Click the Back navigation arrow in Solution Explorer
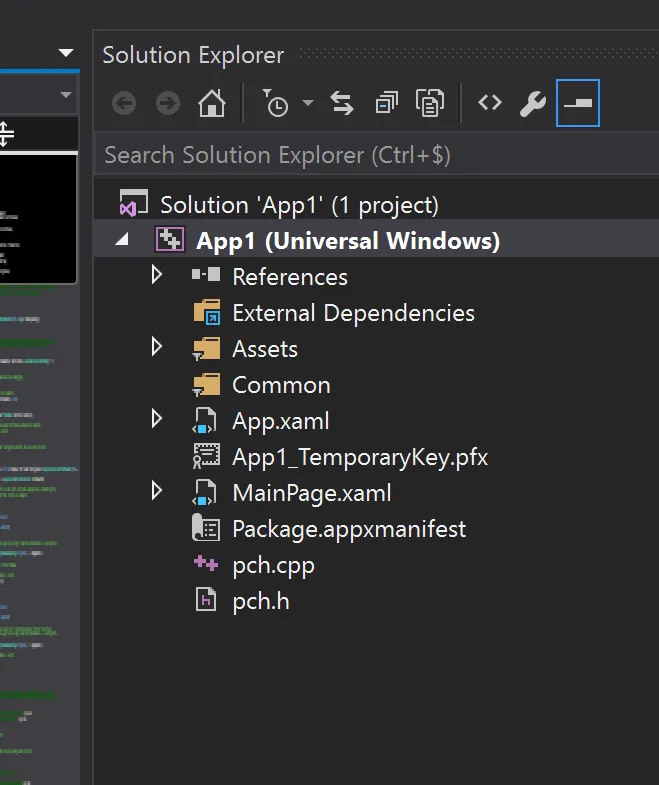The width and height of the screenshot is (659, 785). point(124,104)
